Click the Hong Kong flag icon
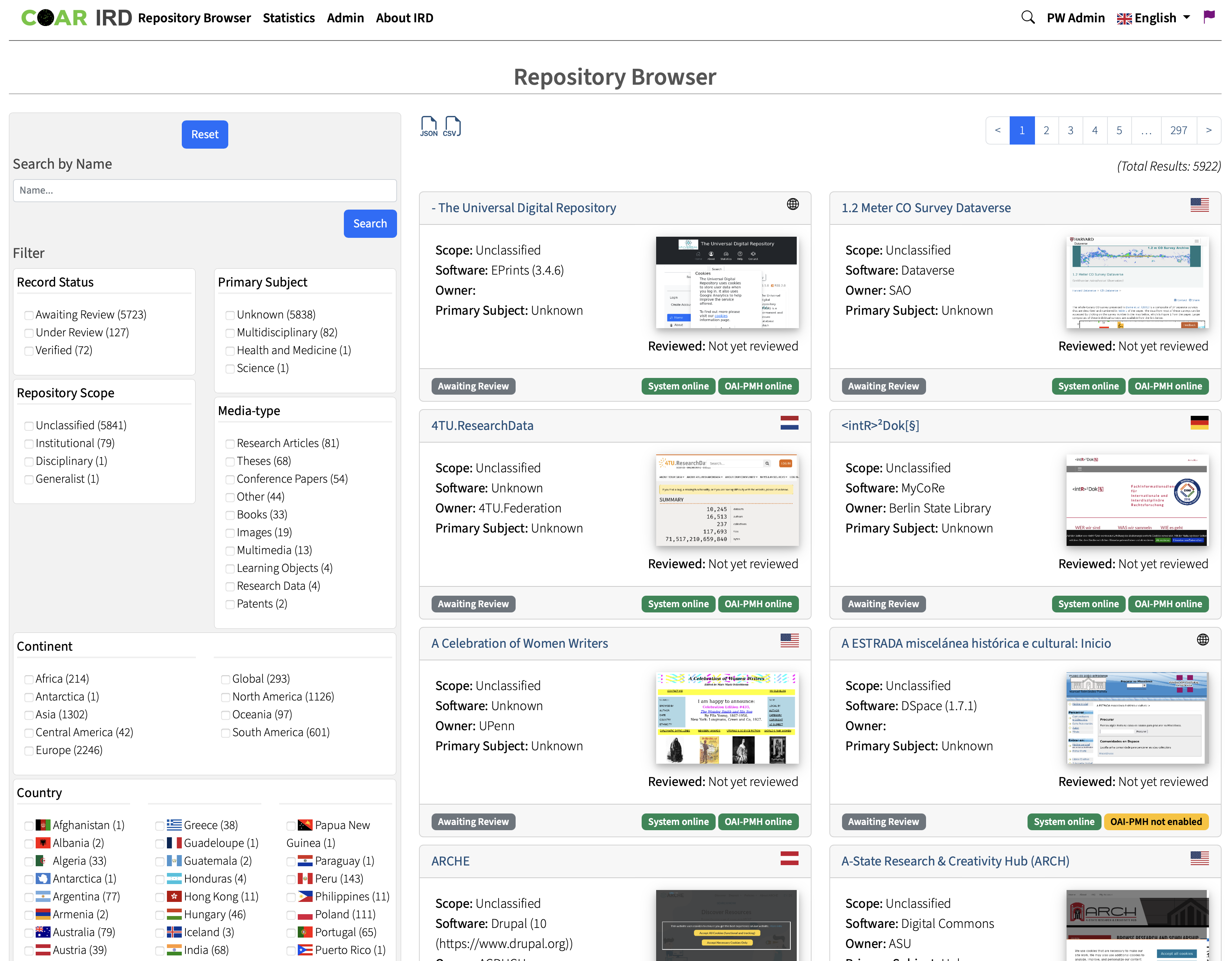This screenshot has height=961, width=1232. [174, 897]
